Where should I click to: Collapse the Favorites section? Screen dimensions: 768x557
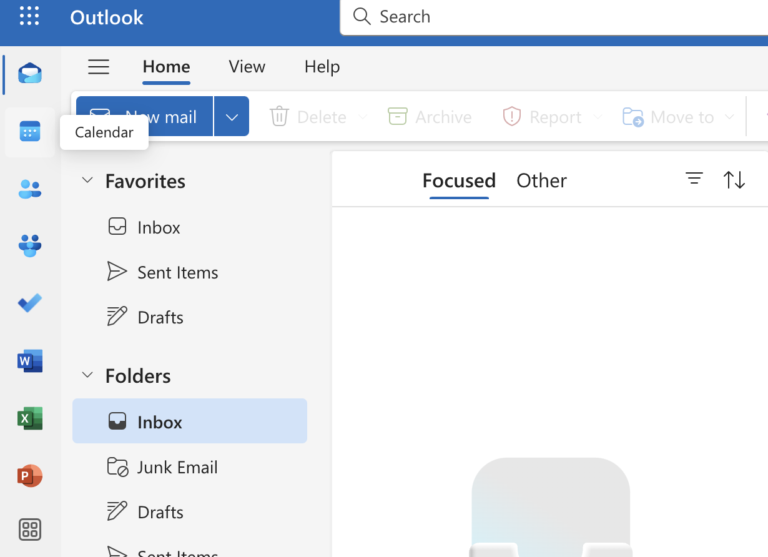(x=87, y=181)
